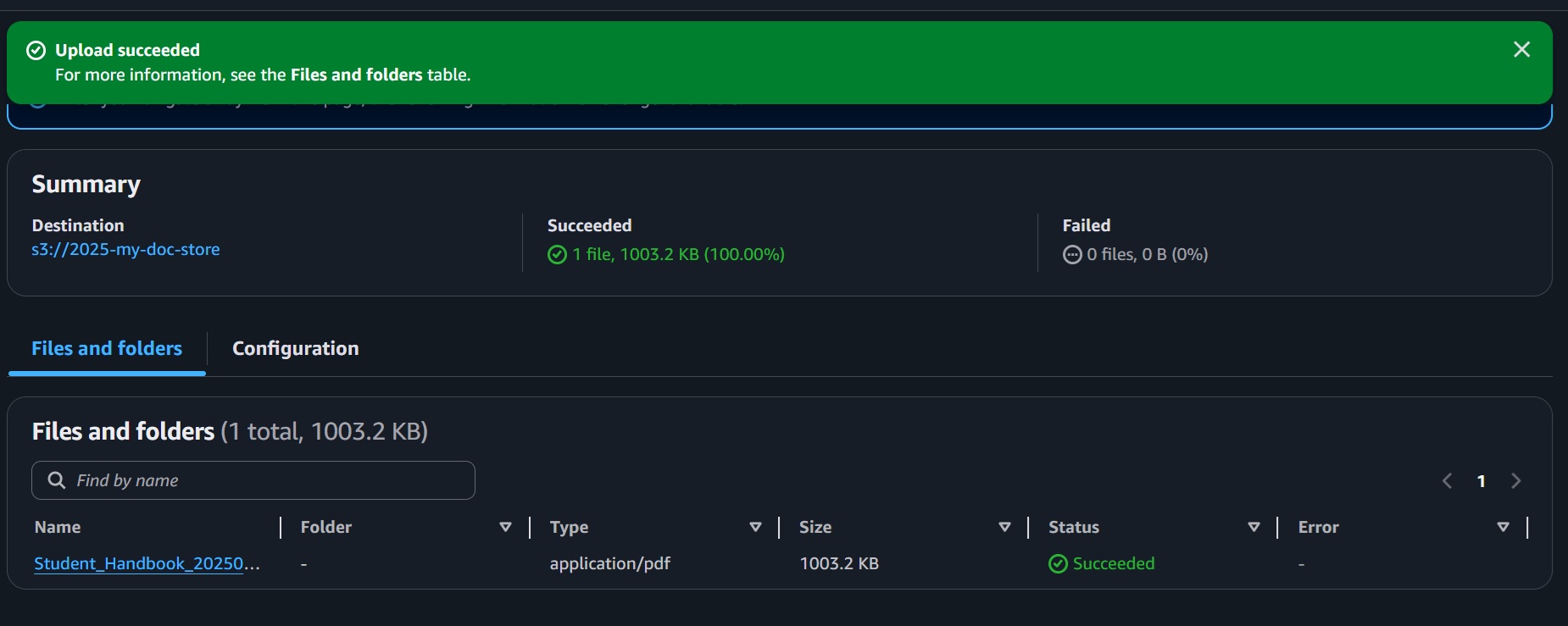Image resolution: width=1568 pixels, height=626 pixels.
Task: Click the 1003.2 KB size cell
Action: click(x=839, y=563)
